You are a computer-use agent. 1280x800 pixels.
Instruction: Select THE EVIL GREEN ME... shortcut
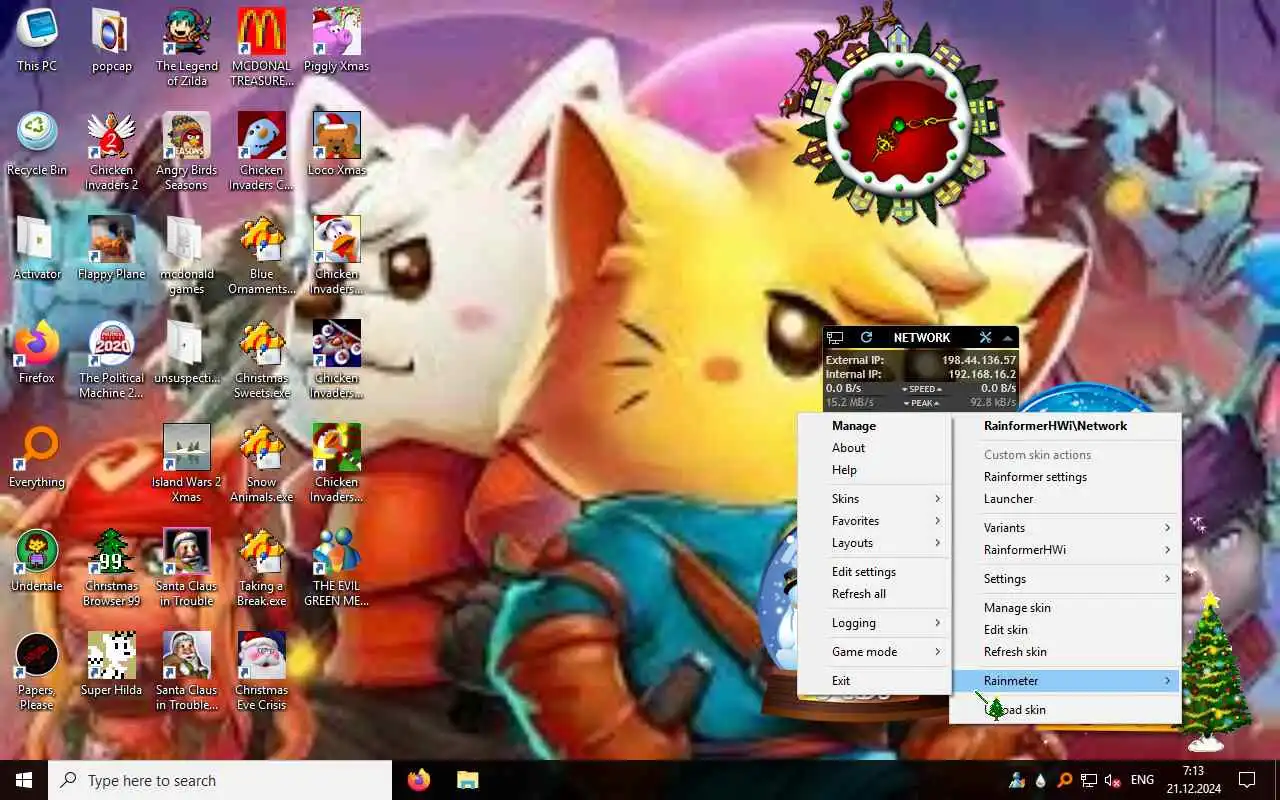point(337,567)
